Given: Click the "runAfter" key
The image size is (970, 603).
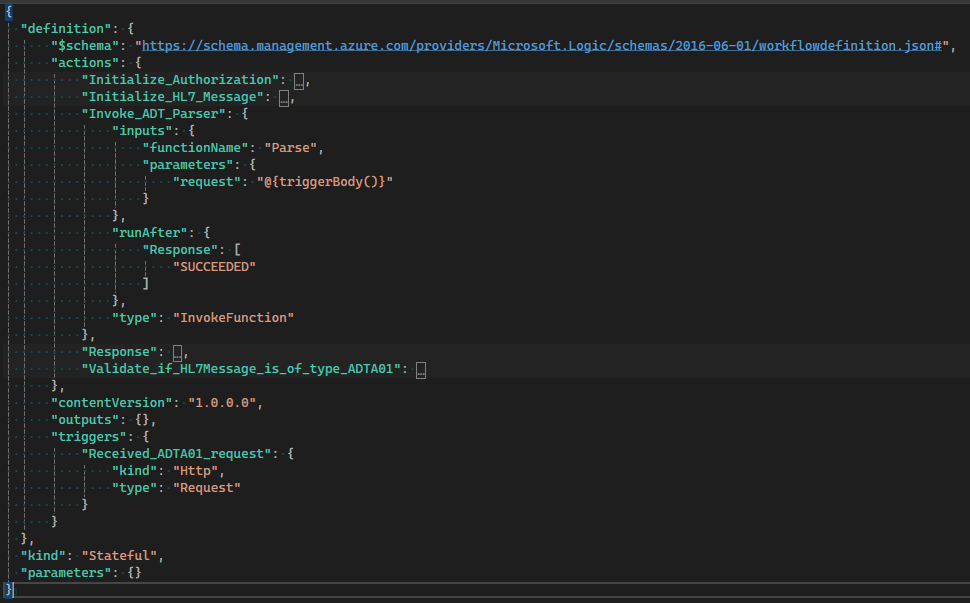Looking at the screenshot, I should point(149,233).
